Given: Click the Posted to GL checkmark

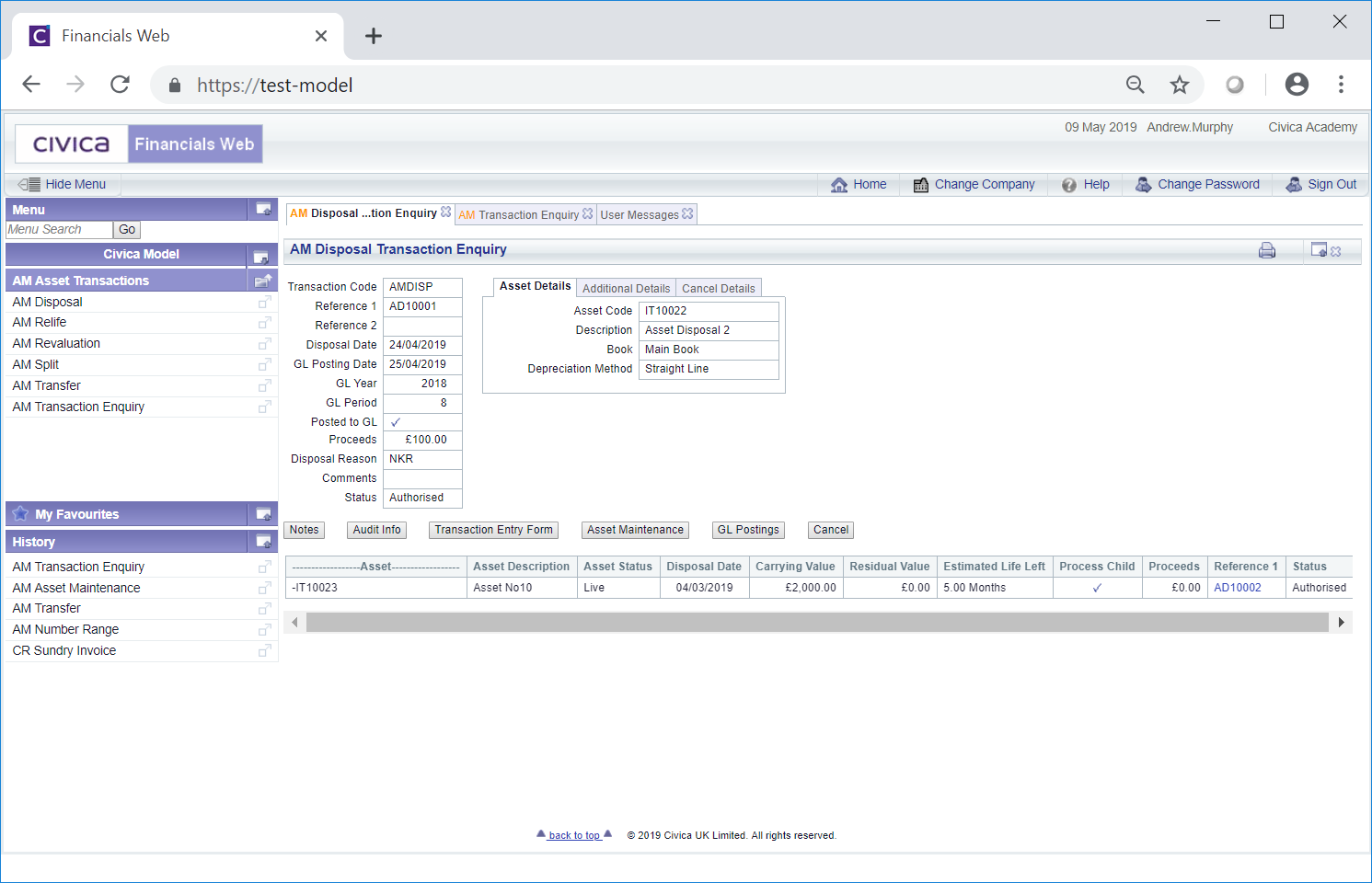Looking at the screenshot, I should pyautogui.click(x=396, y=422).
